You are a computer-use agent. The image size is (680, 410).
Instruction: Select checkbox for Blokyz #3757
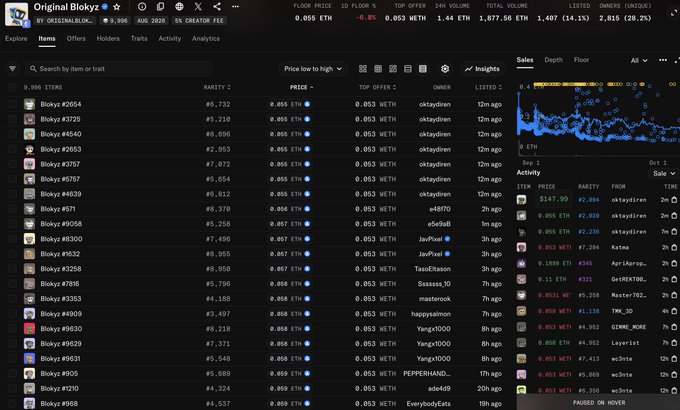(x=12, y=164)
